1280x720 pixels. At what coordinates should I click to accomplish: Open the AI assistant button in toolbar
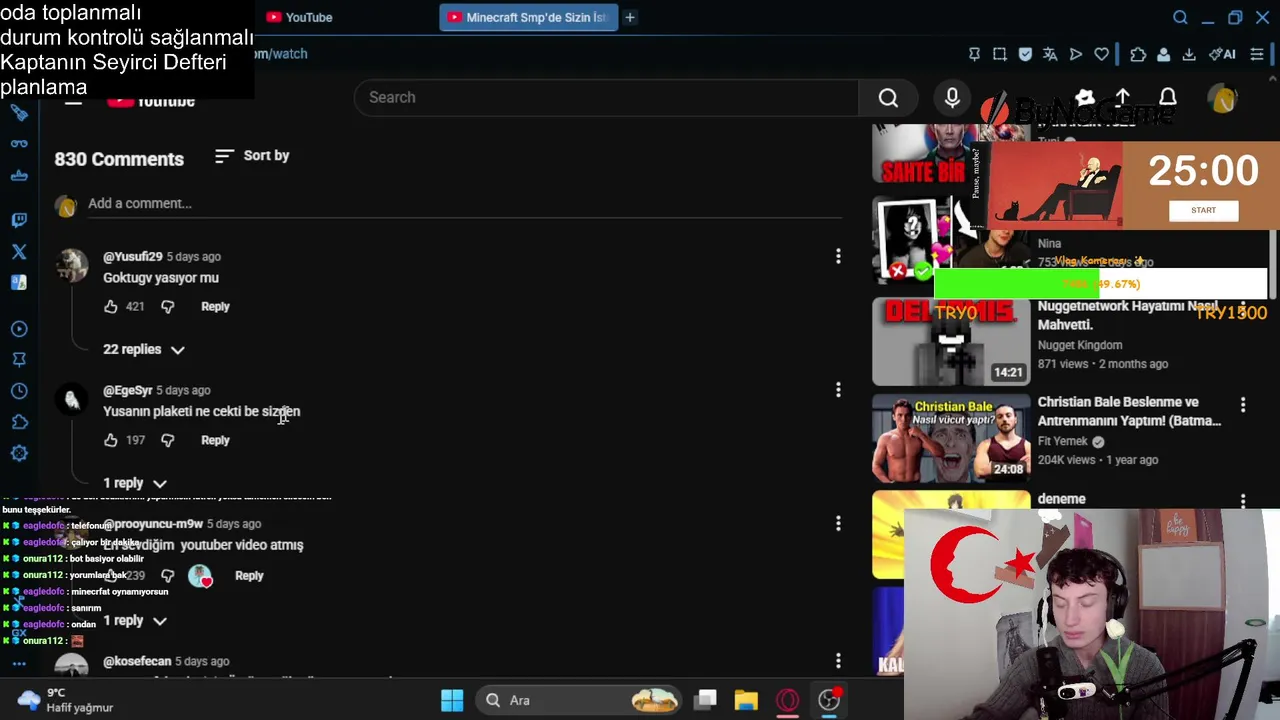(1222, 54)
